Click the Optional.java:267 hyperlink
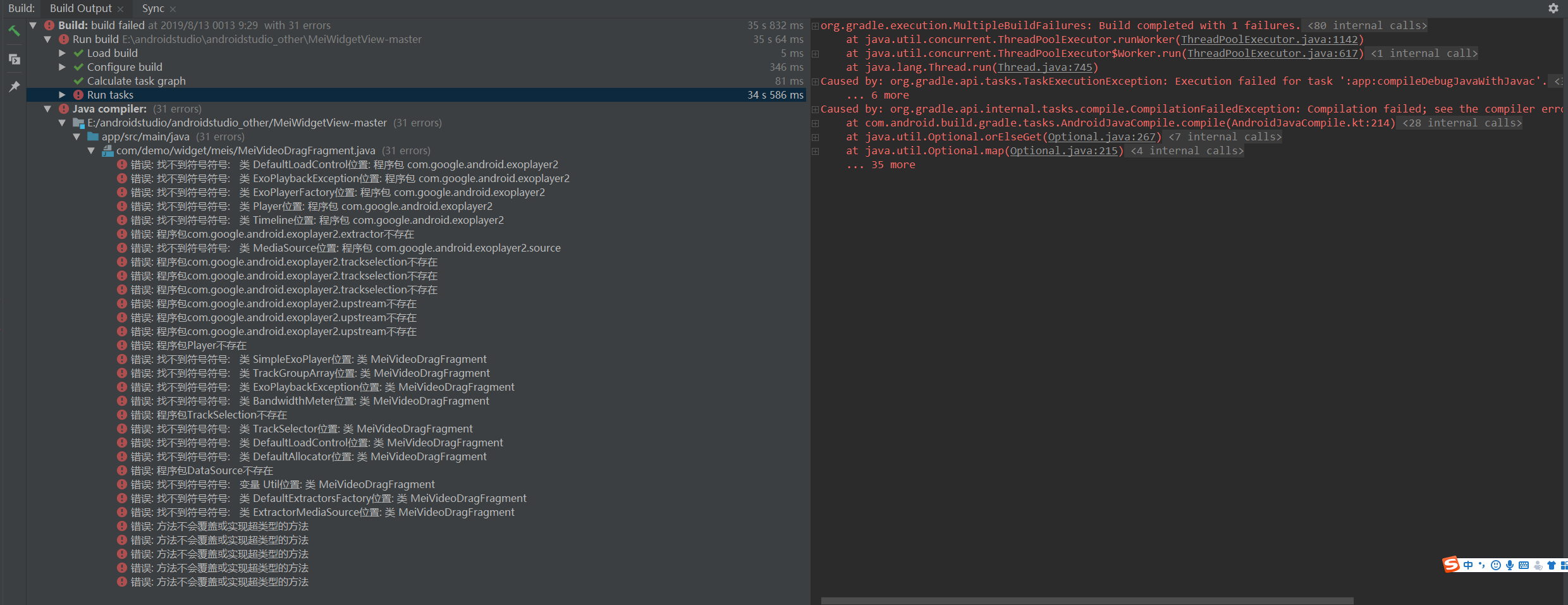 (1103, 137)
